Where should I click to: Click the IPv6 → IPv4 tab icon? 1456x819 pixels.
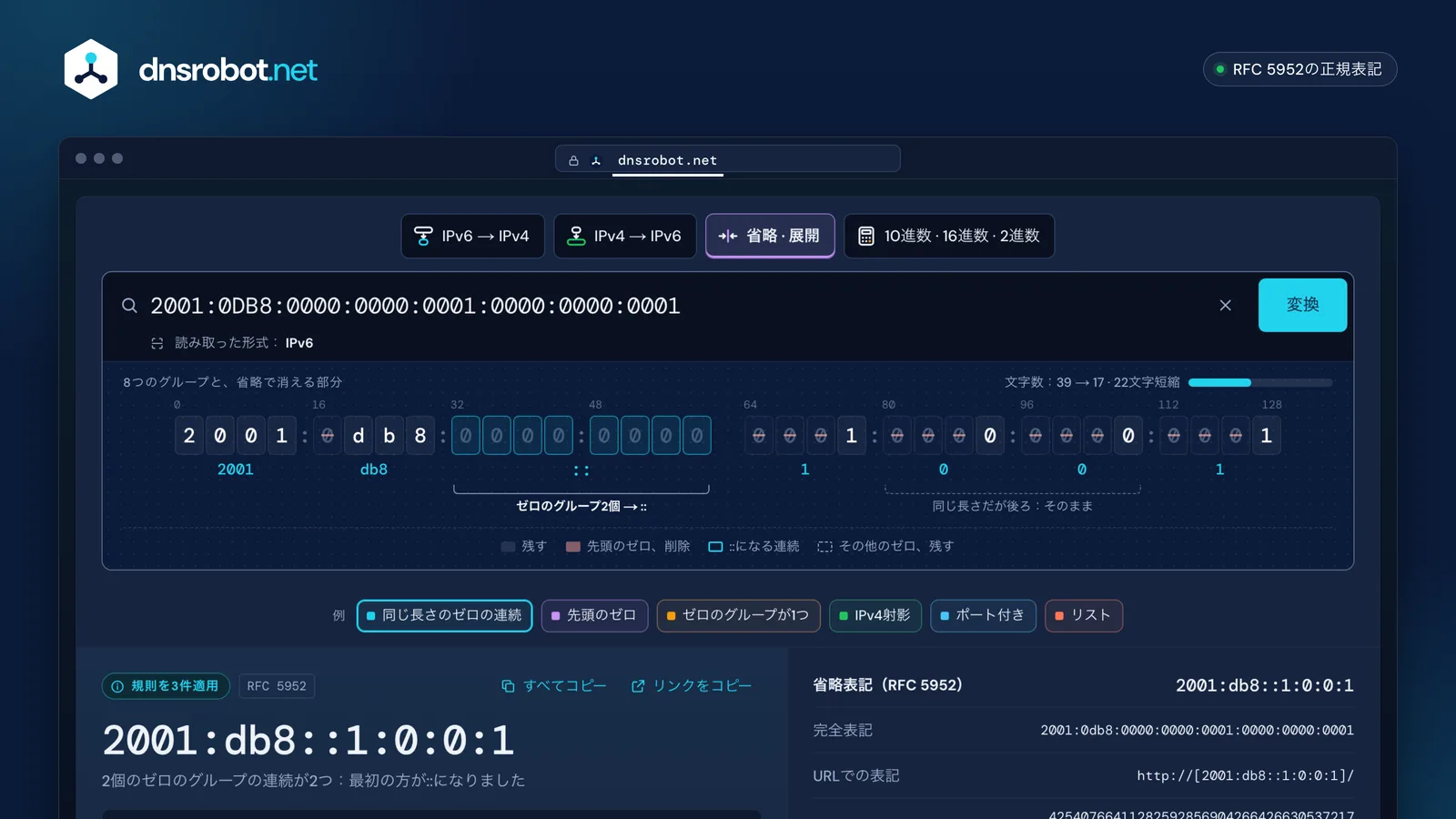(423, 237)
